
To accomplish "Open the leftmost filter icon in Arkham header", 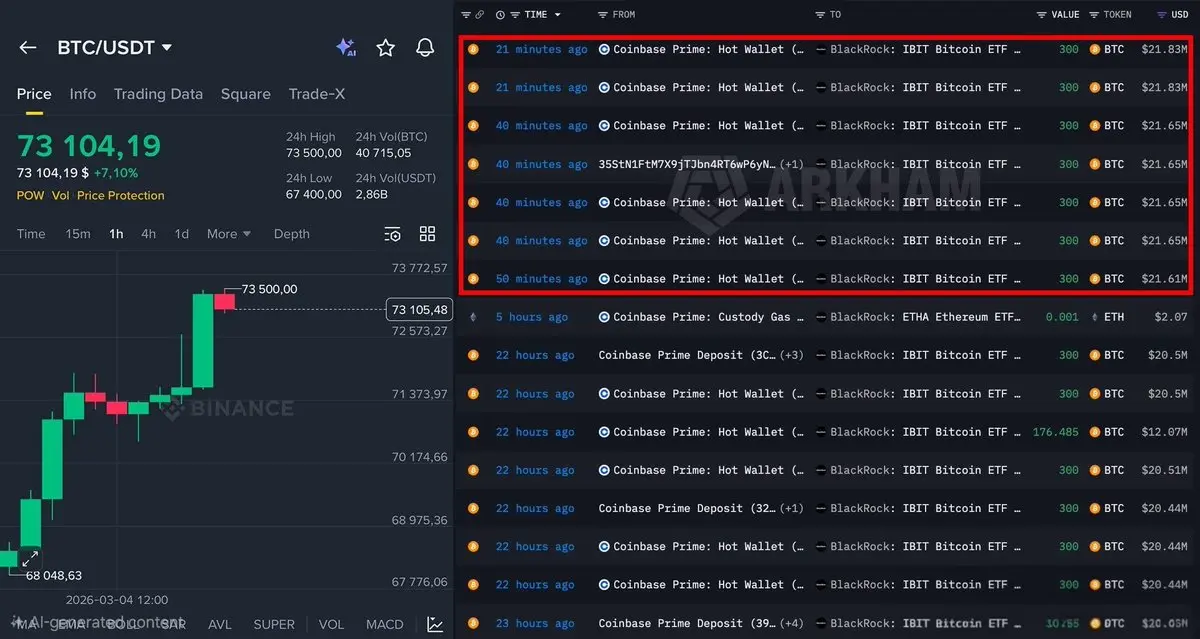I will pyautogui.click(x=466, y=15).
